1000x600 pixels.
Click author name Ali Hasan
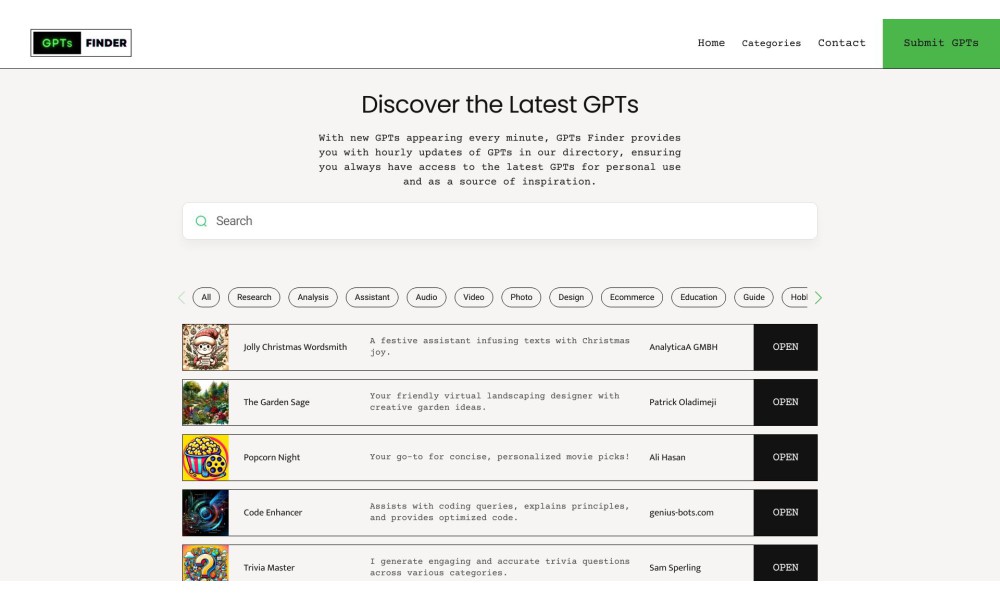click(x=667, y=457)
